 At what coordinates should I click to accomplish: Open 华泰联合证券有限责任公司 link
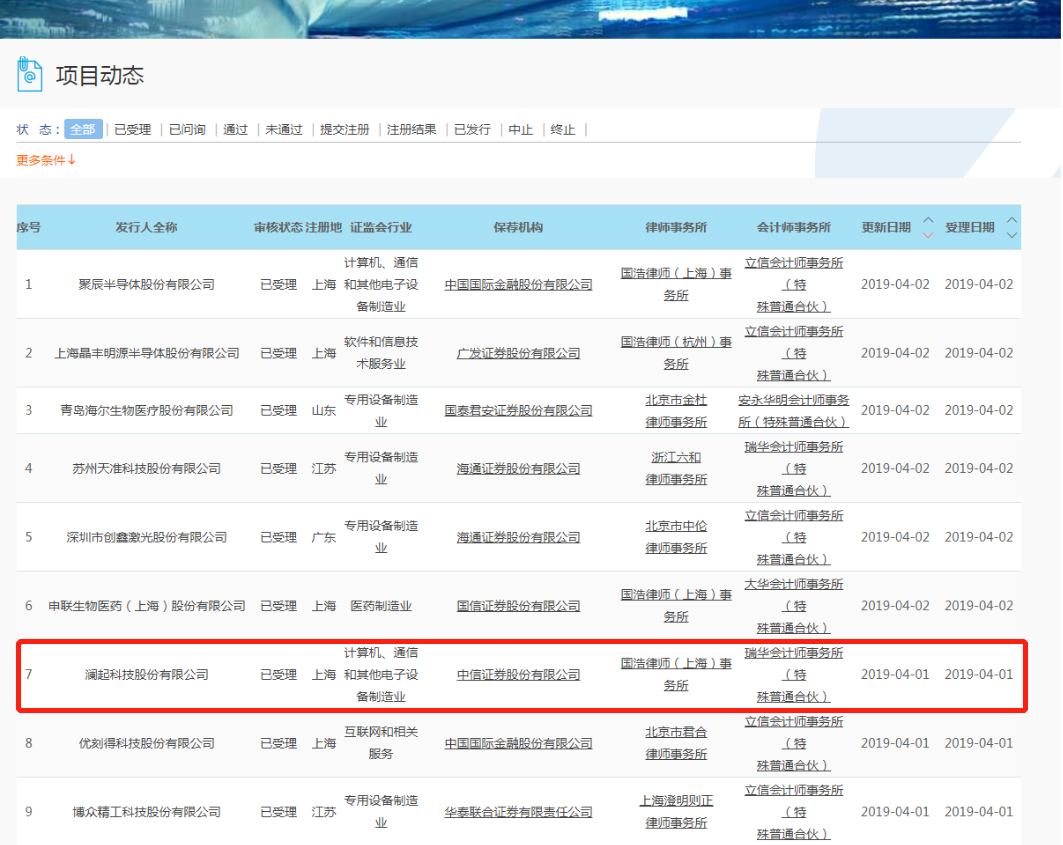(518, 812)
